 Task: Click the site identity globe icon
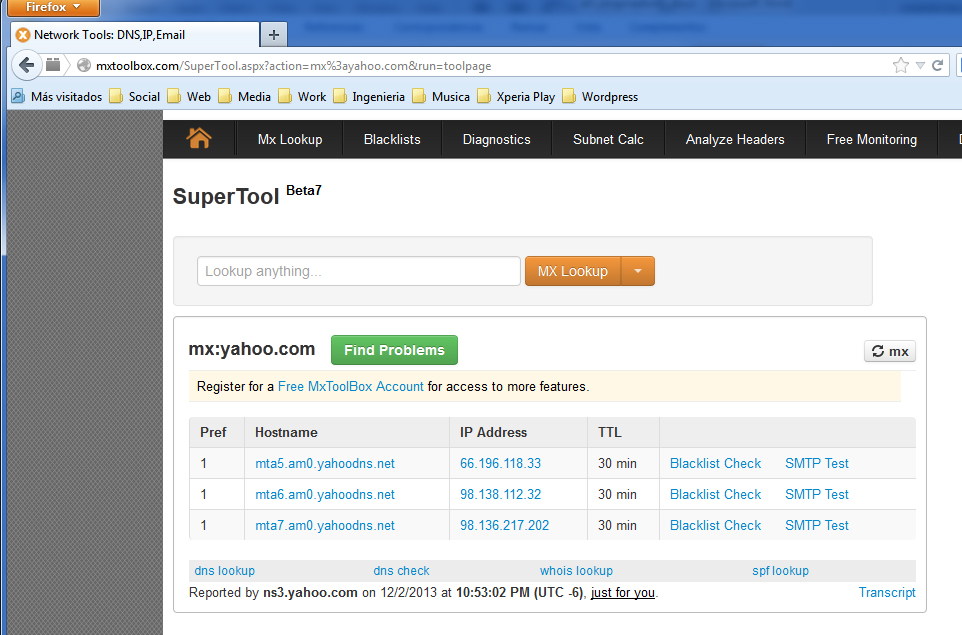click(x=84, y=66)
